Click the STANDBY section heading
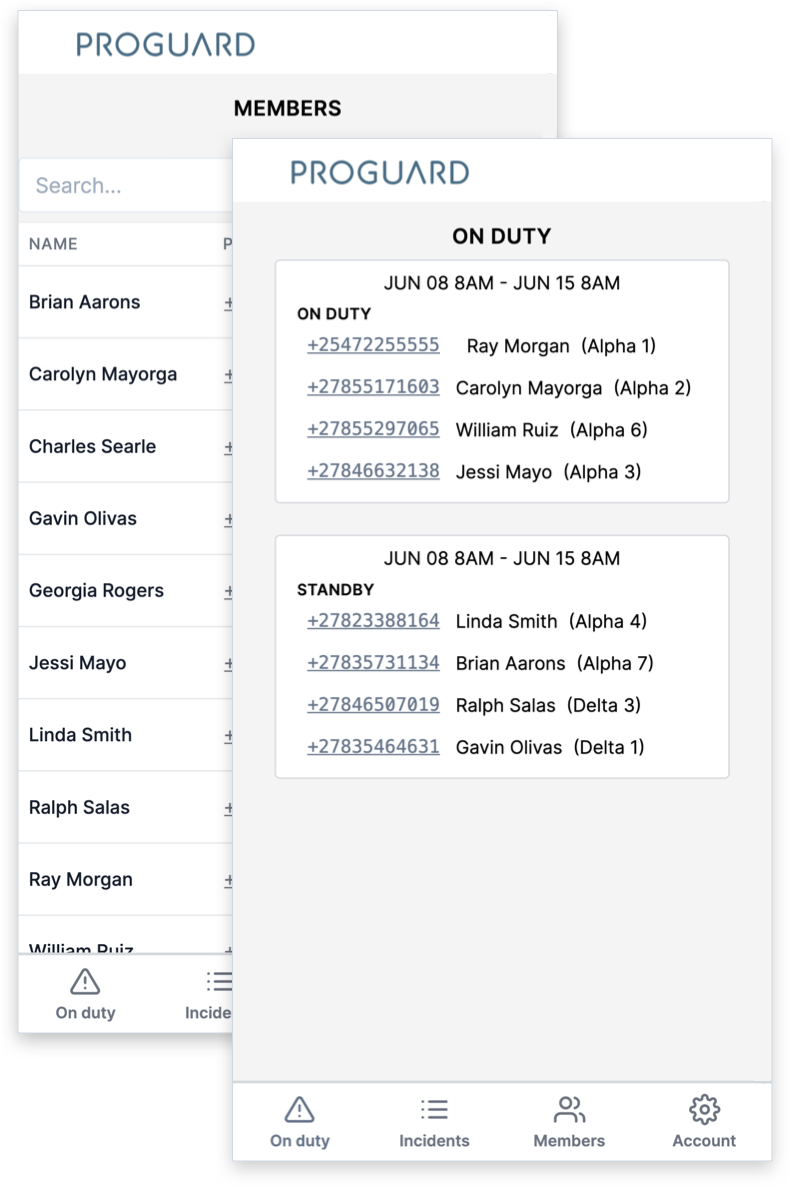The width and height of the screenshot is (790, 1187). click(335, 590)
